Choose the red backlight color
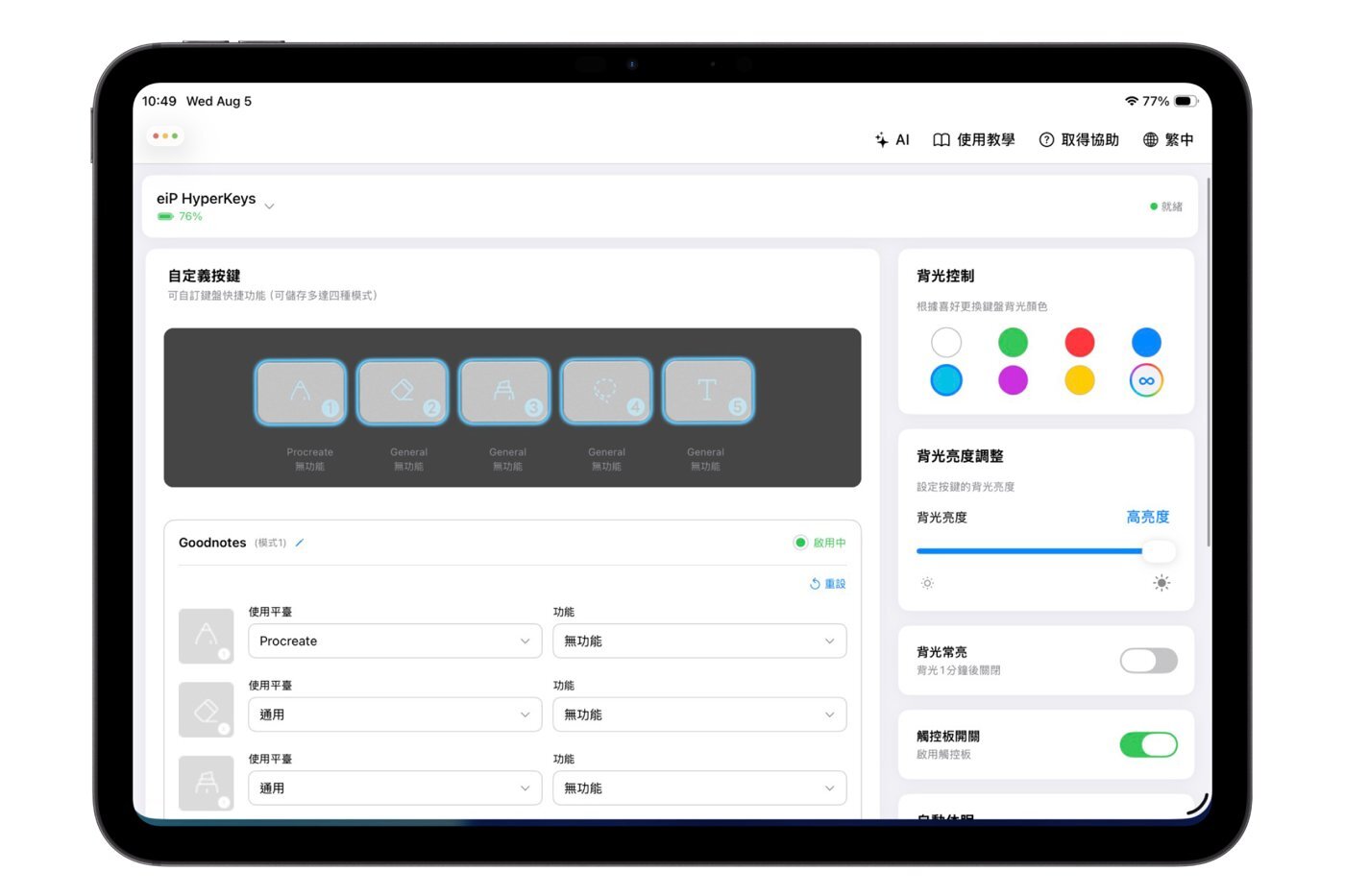This screenshot has height=896, width=1345. 1080,342
